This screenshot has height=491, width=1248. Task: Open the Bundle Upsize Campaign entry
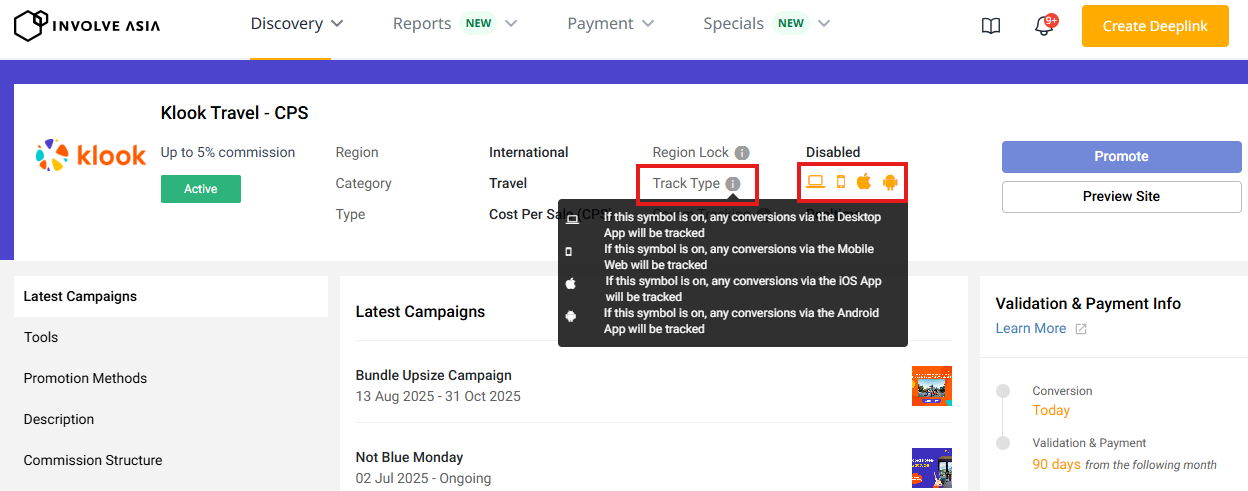pyautogui.click(x=434, y=375)
